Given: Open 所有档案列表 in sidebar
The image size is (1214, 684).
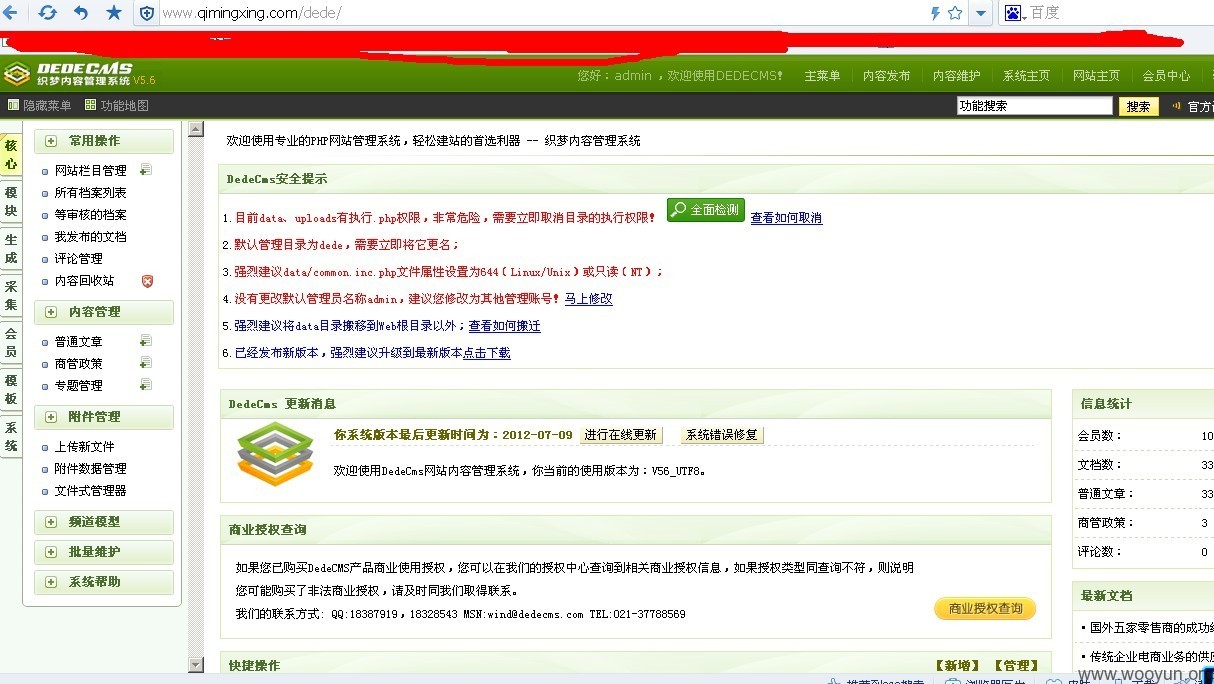Looking at the screenshot, I should pyautogui.click(x=90, y=193).
